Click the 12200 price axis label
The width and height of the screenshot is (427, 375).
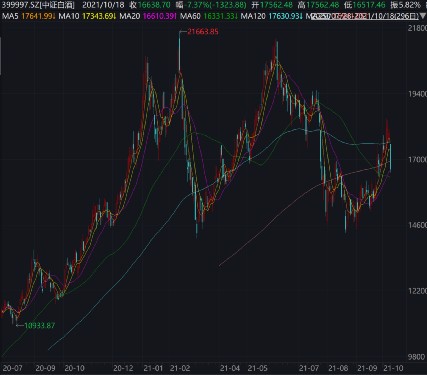(x=417, y=291)
